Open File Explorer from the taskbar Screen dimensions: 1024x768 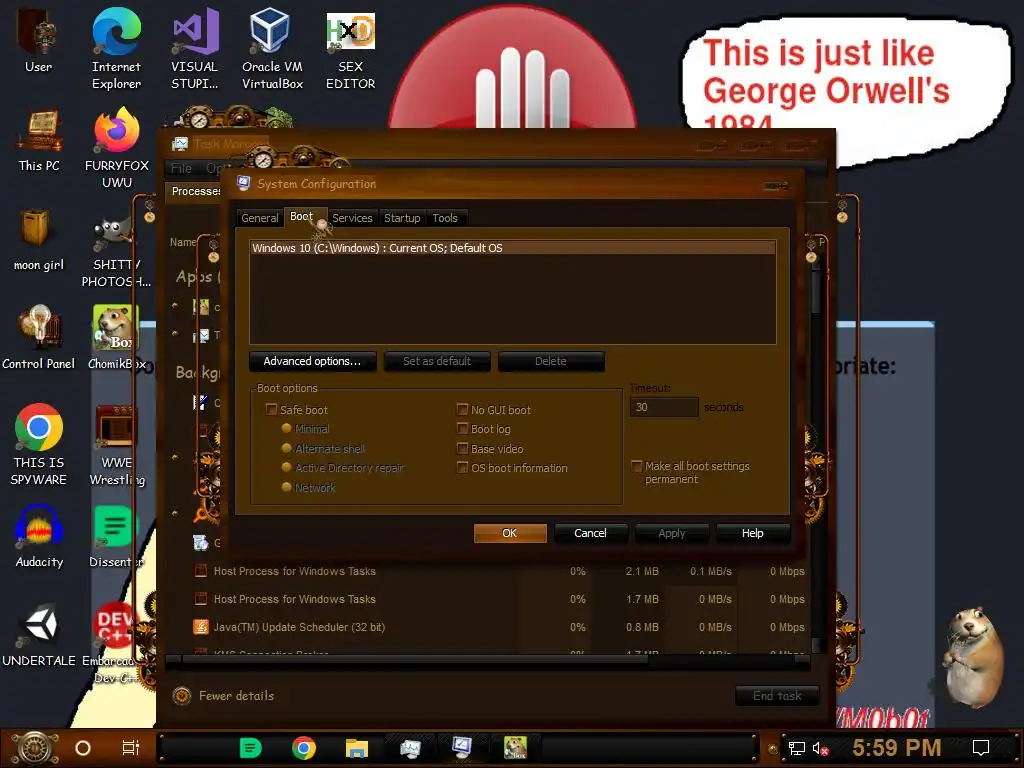coord(357,748)
